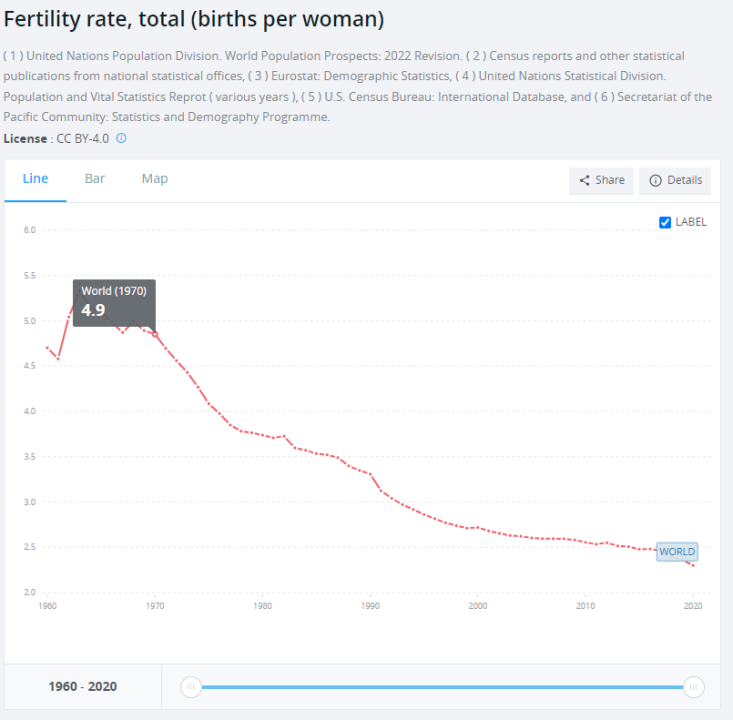Viewport: 733px width, 720px height.
Task: Click the line's final data point at 2020
Action: (x=693, y=565)
